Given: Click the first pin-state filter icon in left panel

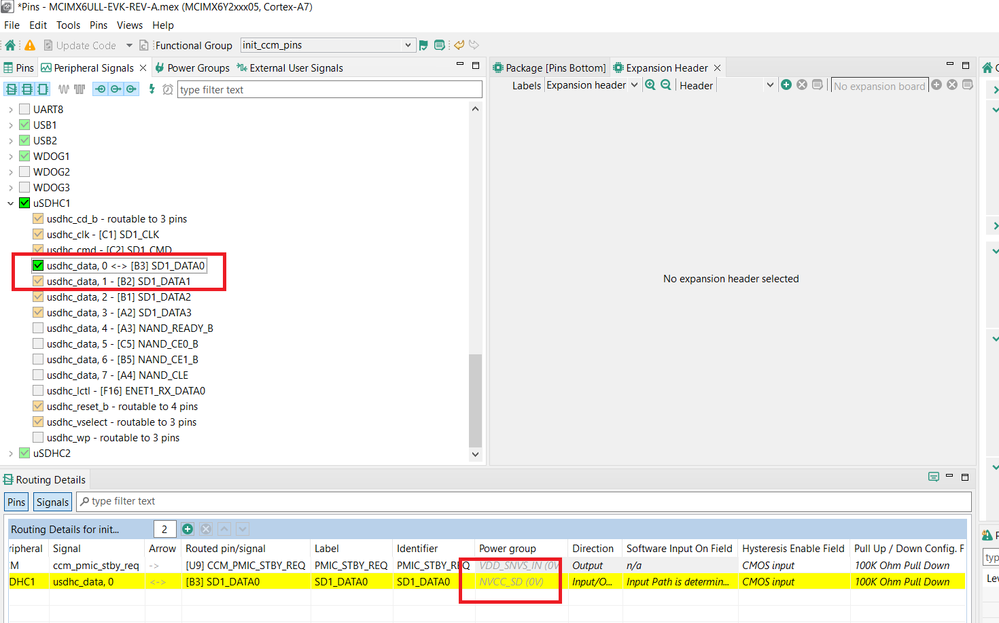Looking at the screenshot, I should [x=11, y=89].
